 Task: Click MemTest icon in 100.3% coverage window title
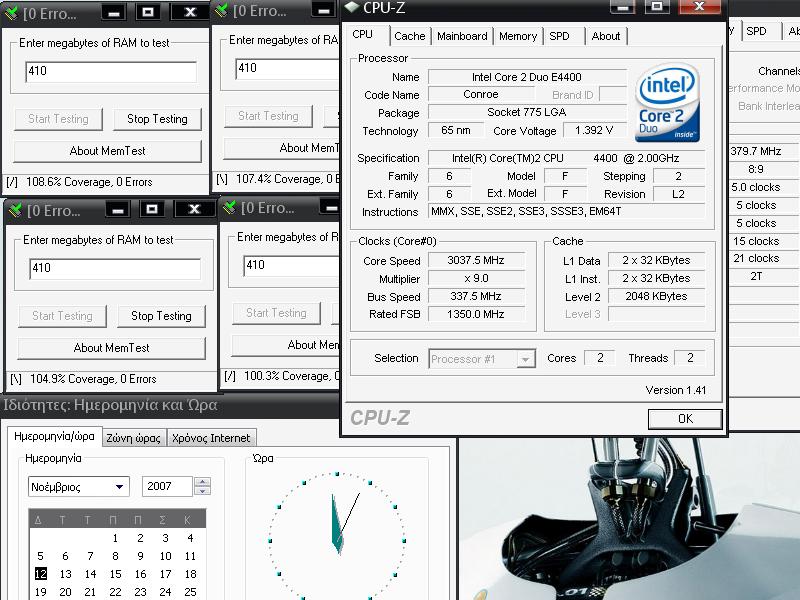click(229, 207)
